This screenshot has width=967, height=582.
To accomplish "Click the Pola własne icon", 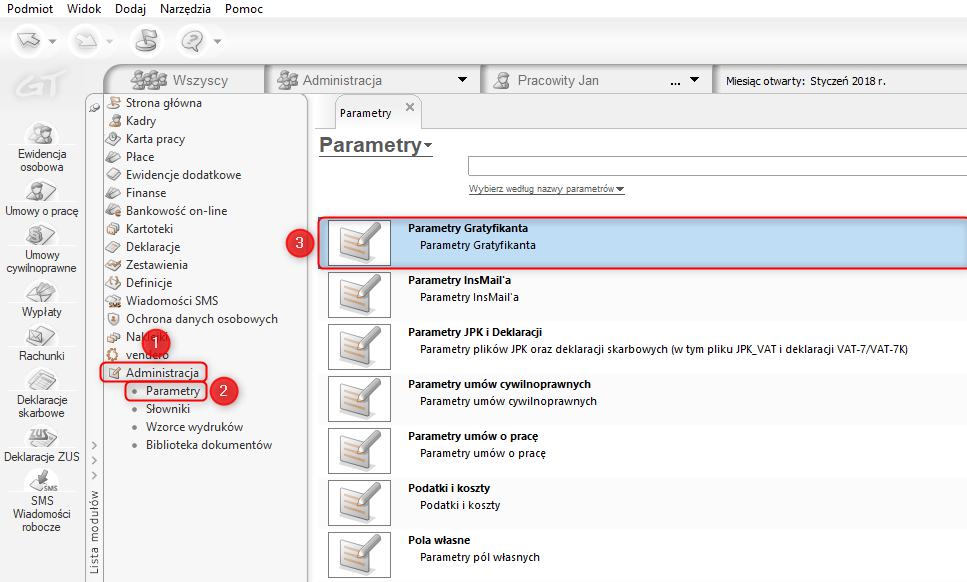I will [x=359, y=555].
